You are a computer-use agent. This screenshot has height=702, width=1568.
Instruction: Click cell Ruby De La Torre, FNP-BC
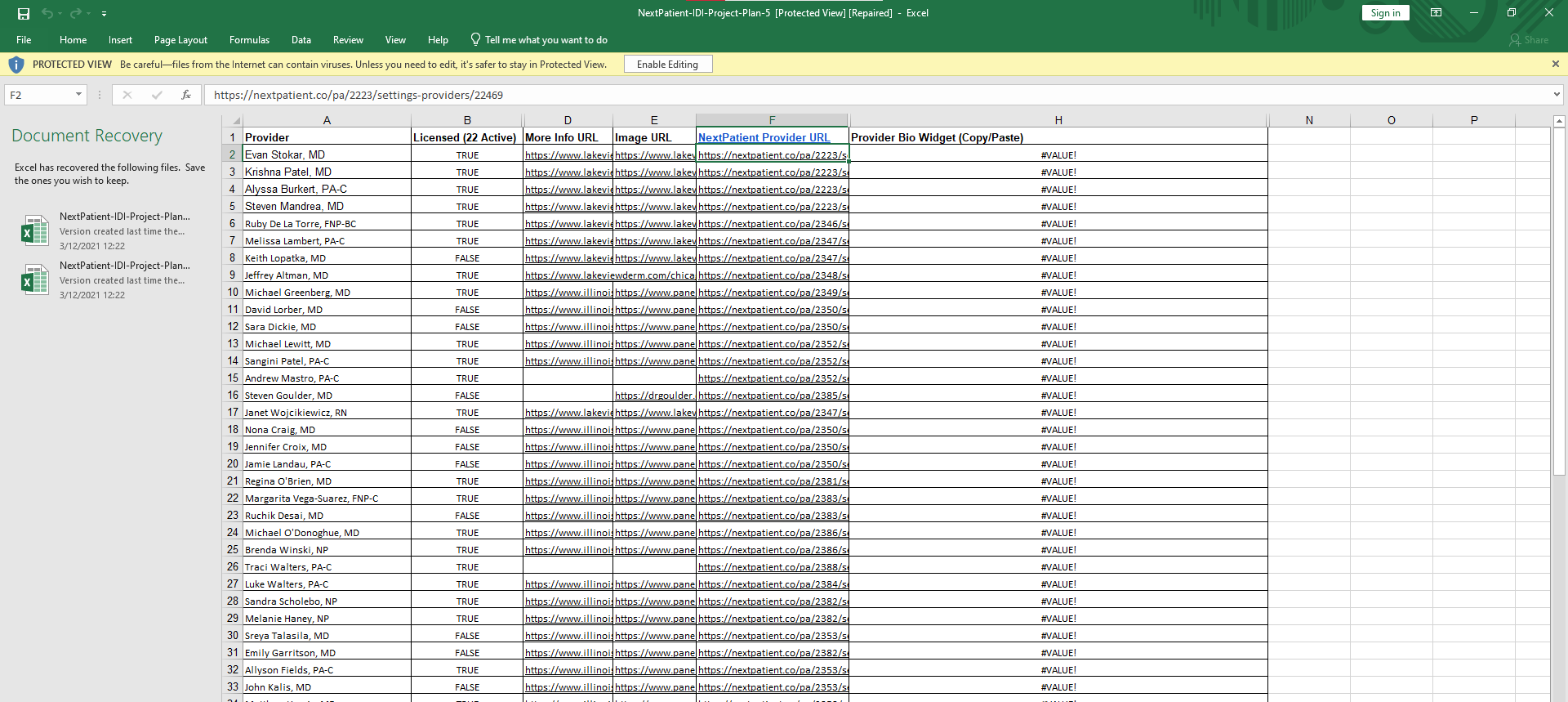point(327,224)
